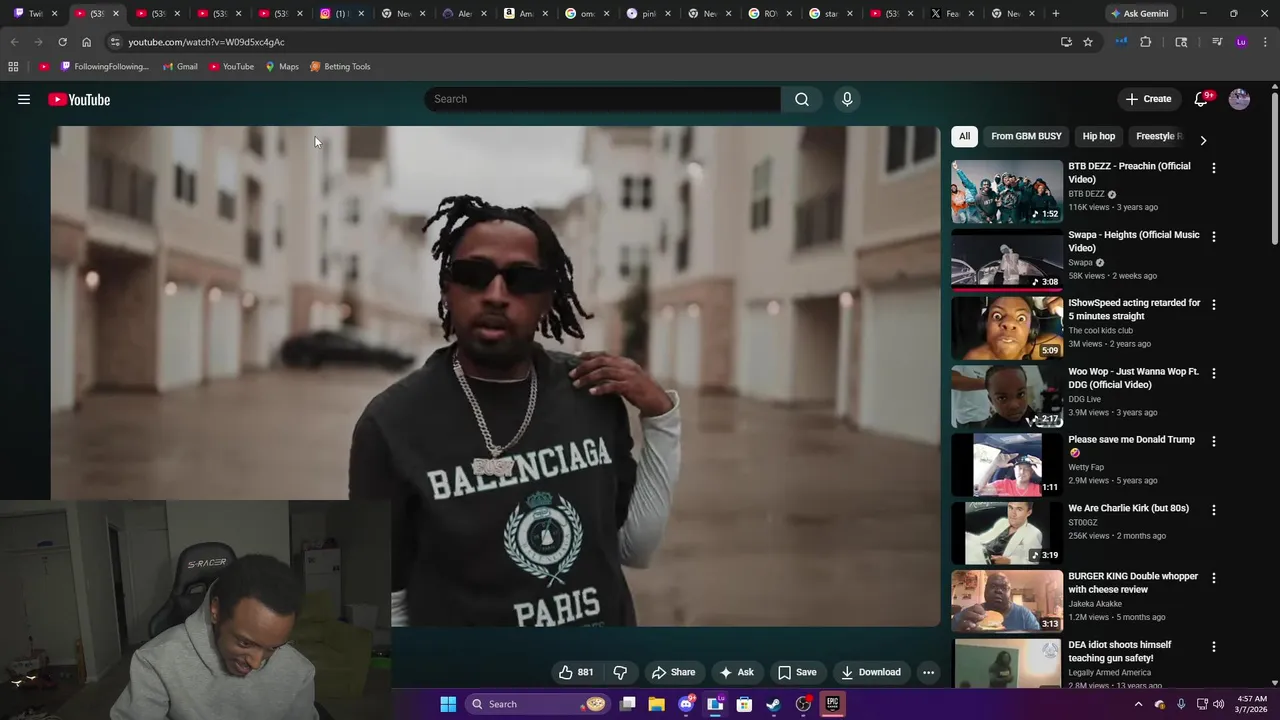Open Microsoft Store from the taskbar
This screenshot has width=1280, height=720.
pyautogui.click(x=744, y=704)
